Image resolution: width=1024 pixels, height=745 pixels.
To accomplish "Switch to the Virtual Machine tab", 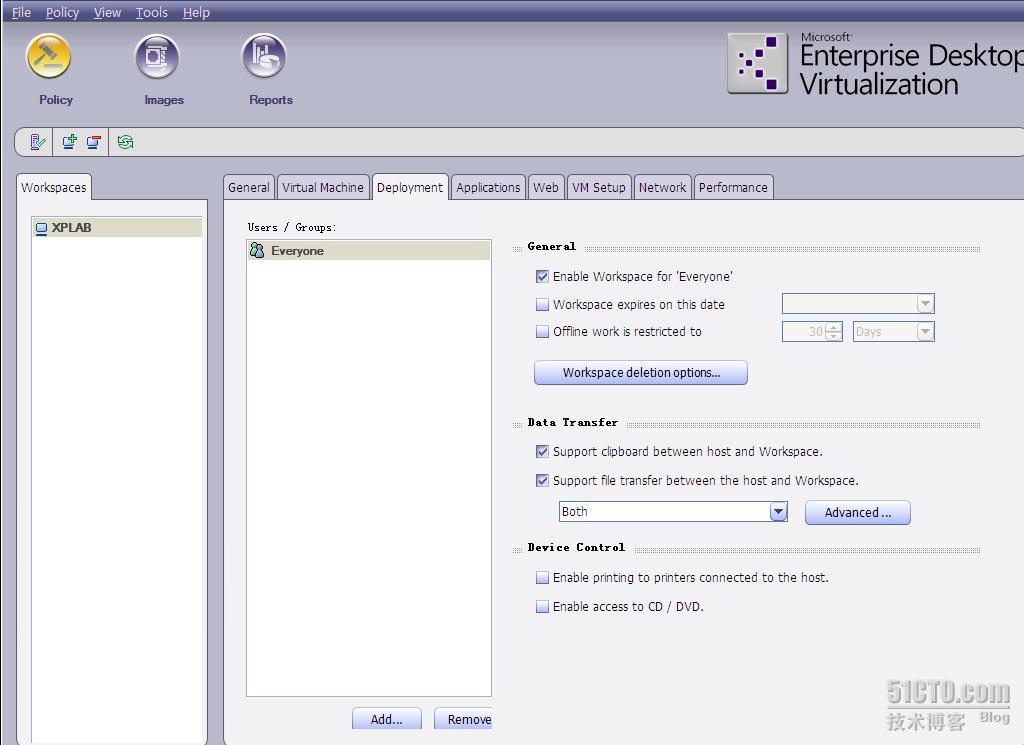I will (x=323, y=187).
